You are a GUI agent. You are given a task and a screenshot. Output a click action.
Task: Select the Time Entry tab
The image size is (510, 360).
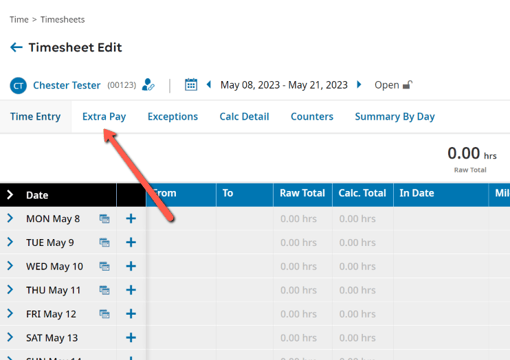pyautogui.click(x=35, y=117)
